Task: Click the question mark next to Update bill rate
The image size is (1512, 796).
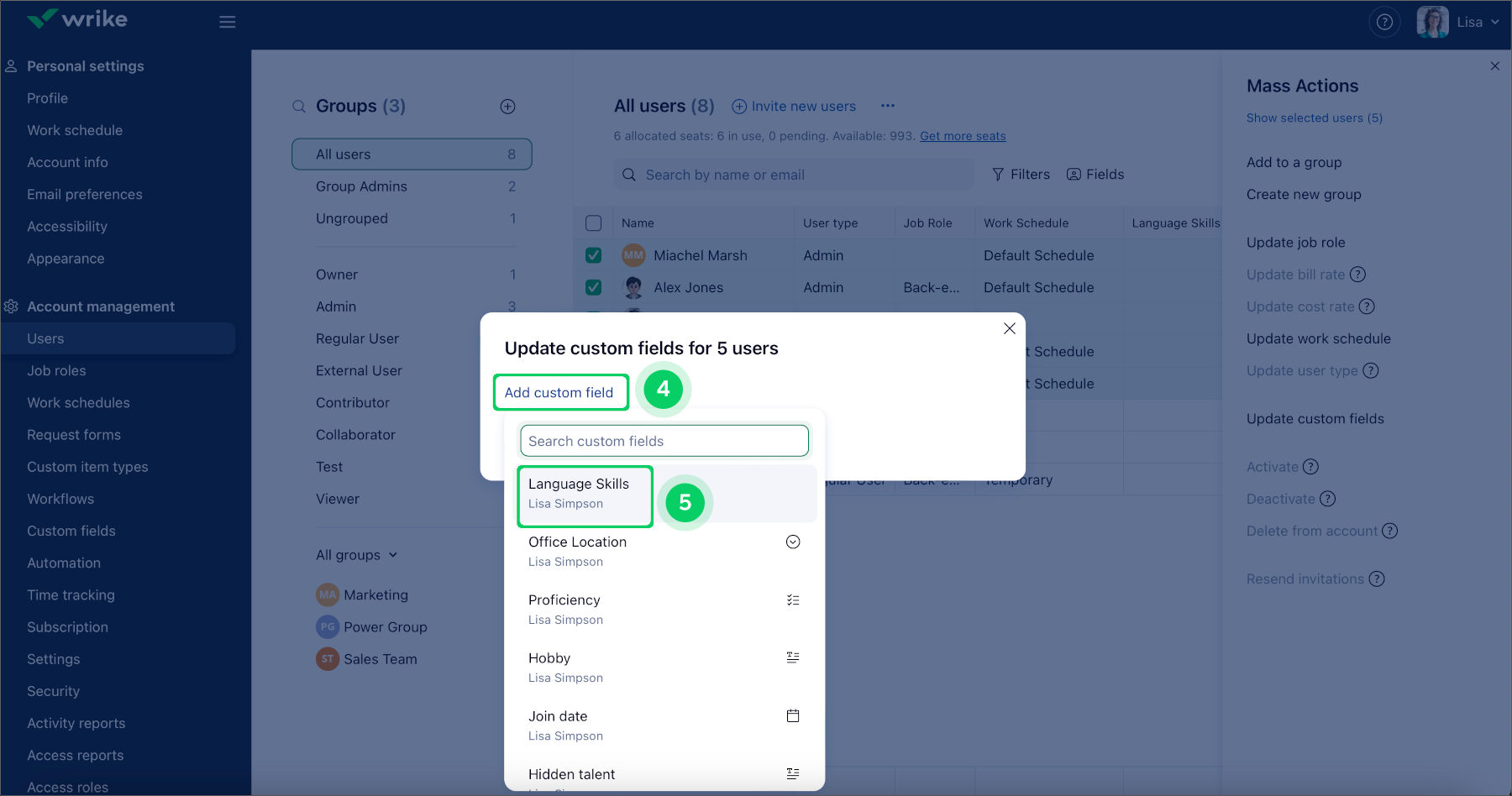Action: (x=1359, y=275)
